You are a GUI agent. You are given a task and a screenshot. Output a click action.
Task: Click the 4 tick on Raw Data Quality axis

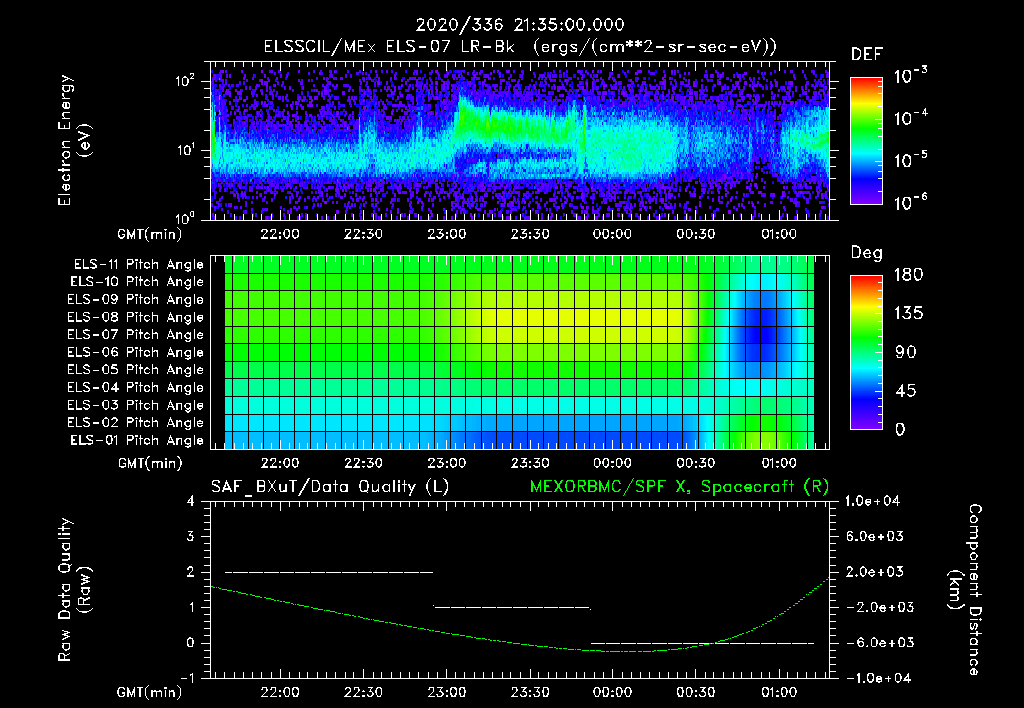[191, 501]
